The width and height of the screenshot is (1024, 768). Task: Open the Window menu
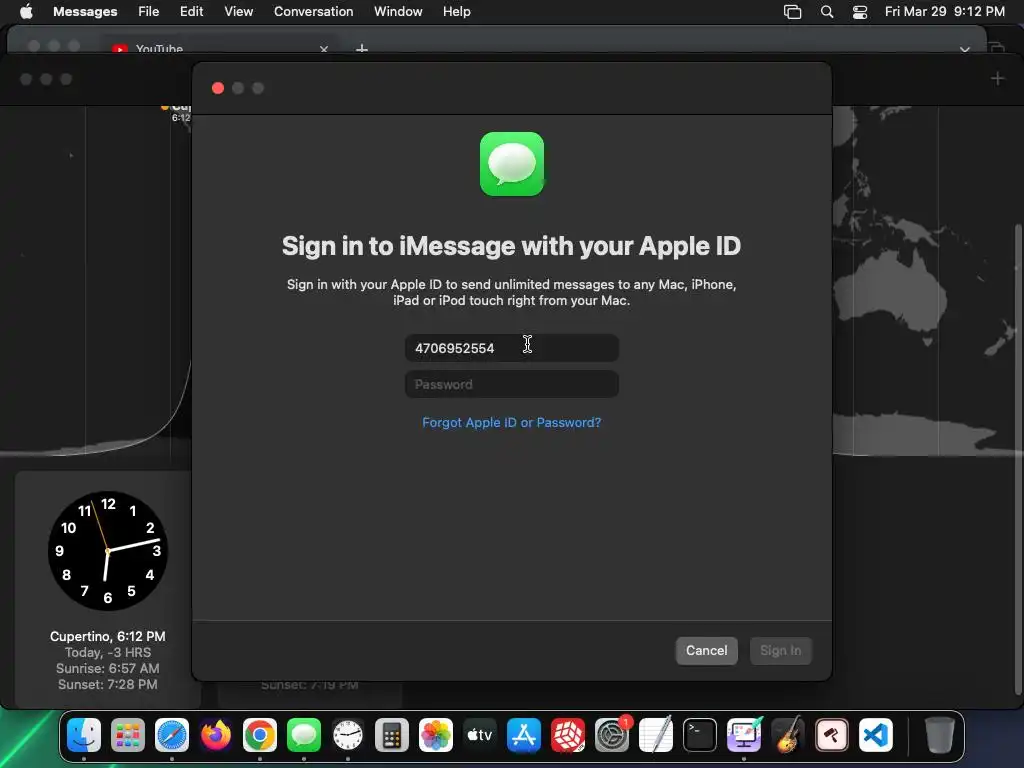tap(398, 11)
